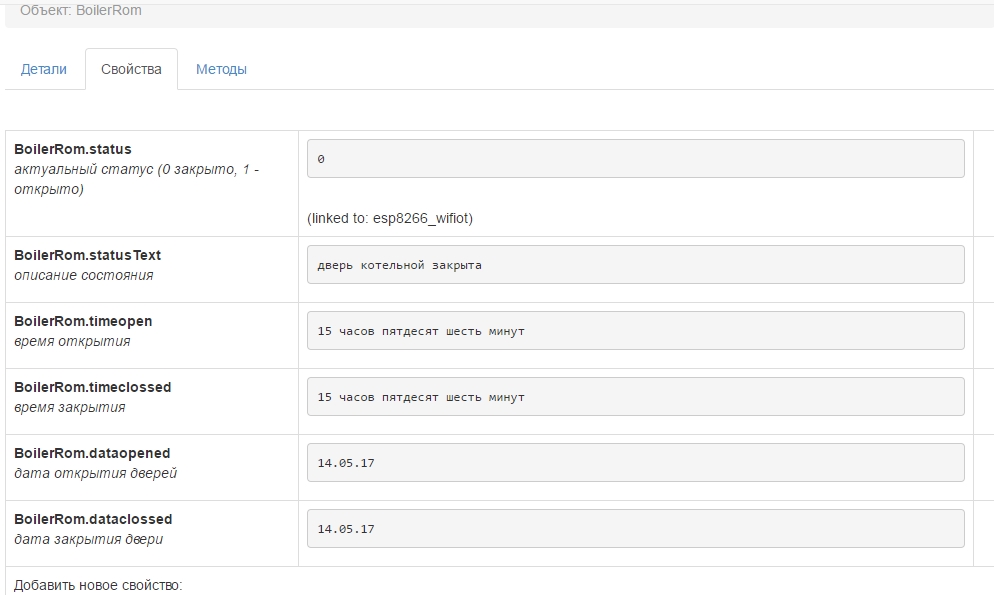The image size is (994, 595).
Task: Focus the BoilerRom.dataclossed date field
Action: [x=635, y=529]
